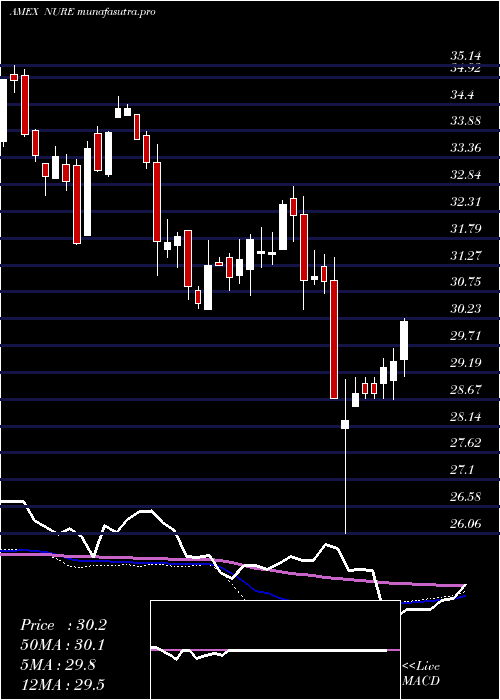The image size is (500, 700).
Task: Click the AMEX NURE munafasutra.pro title text
Action: tap(82, 12)
